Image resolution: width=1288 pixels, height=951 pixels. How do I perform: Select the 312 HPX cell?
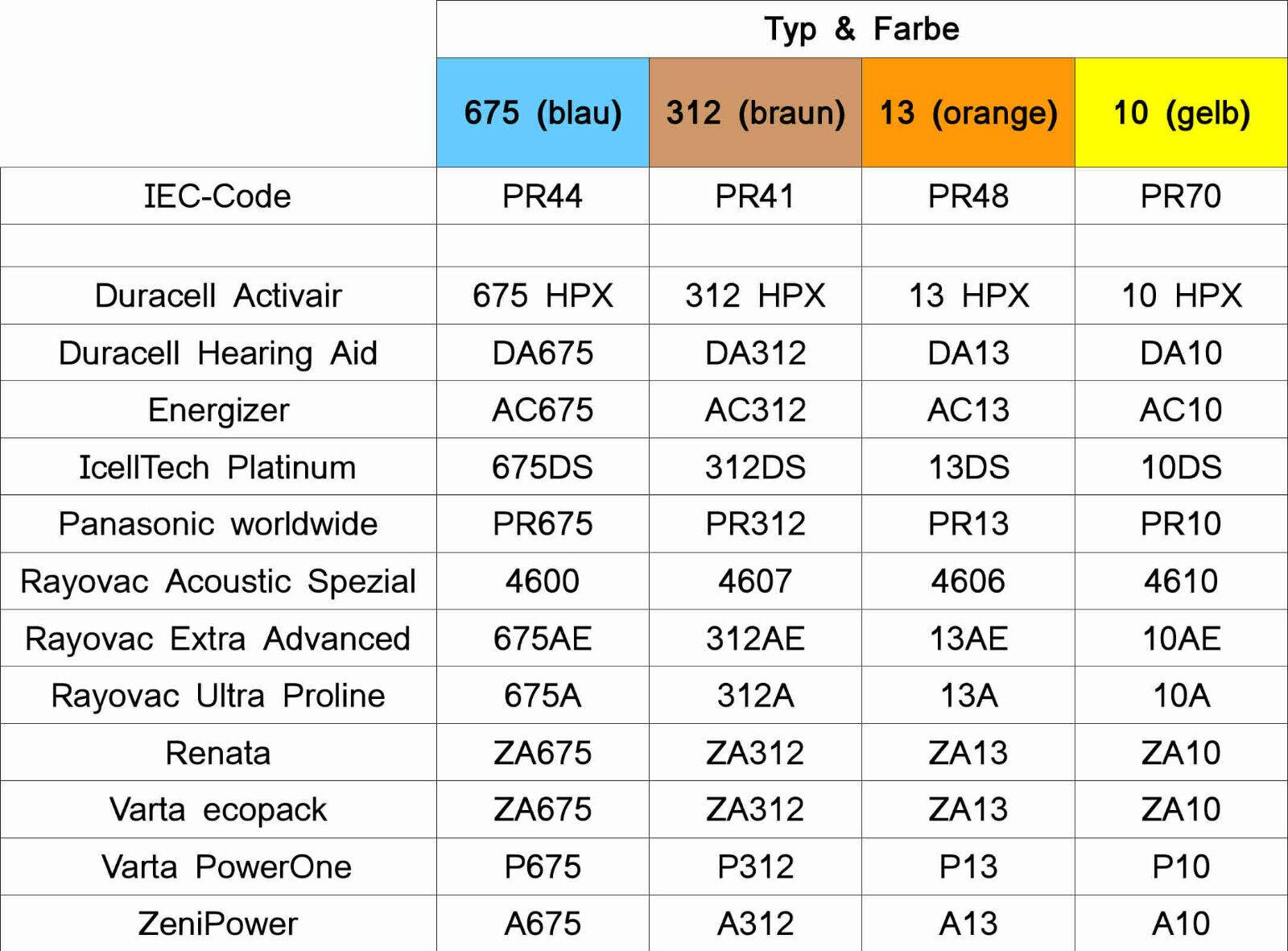point(755,296)
